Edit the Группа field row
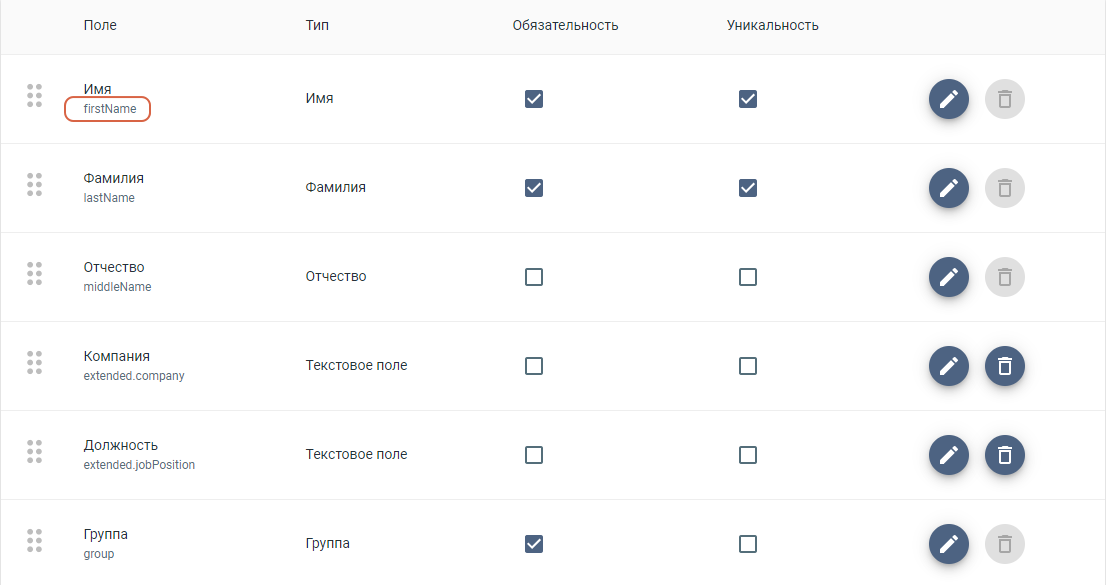This screenshot has height=585, width=1106. point(948,544)
